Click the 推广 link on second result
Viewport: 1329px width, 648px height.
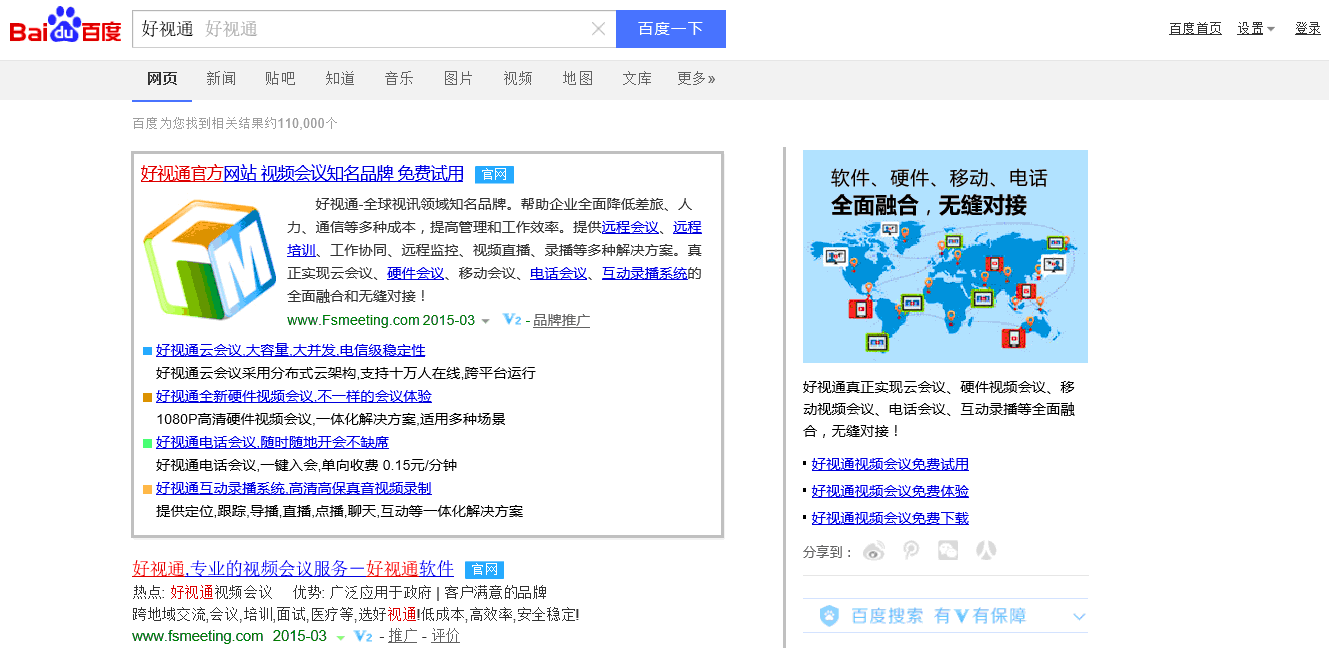pos(402,636)
